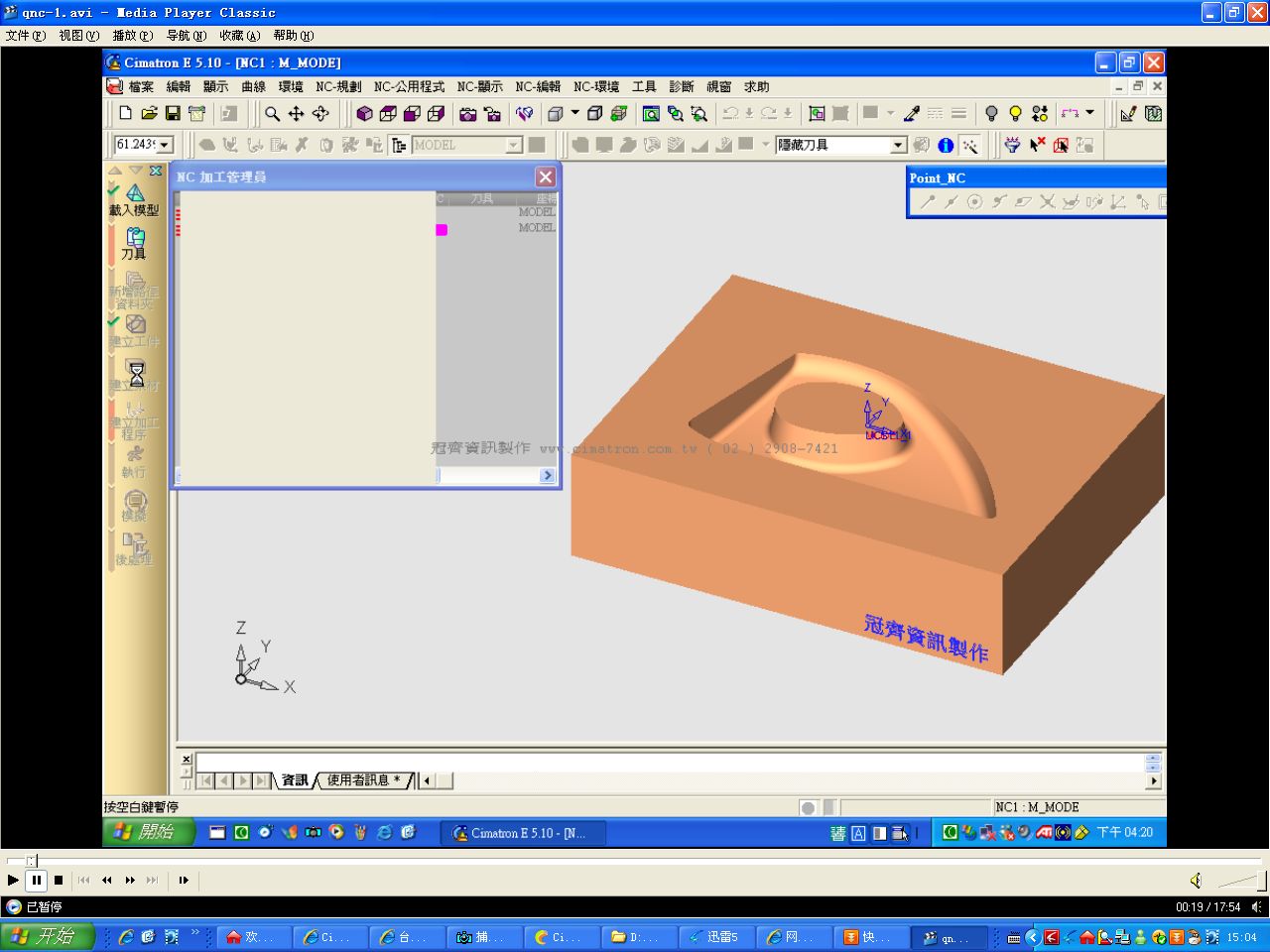Open the 檔案 menu in Cimatron
This screenshot has height=952, width=1270.
click(x=141, y=87)
